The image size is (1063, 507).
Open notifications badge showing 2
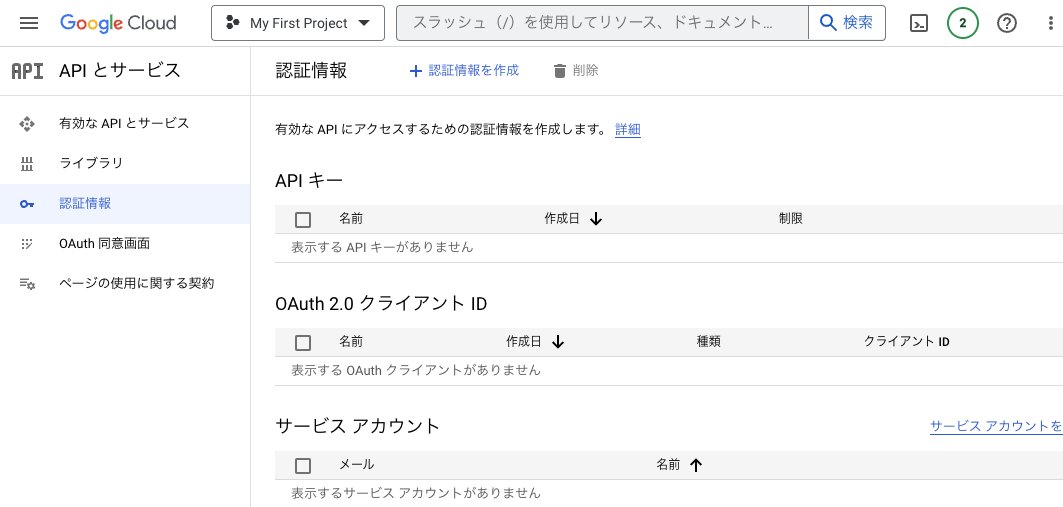click(963, 24)
